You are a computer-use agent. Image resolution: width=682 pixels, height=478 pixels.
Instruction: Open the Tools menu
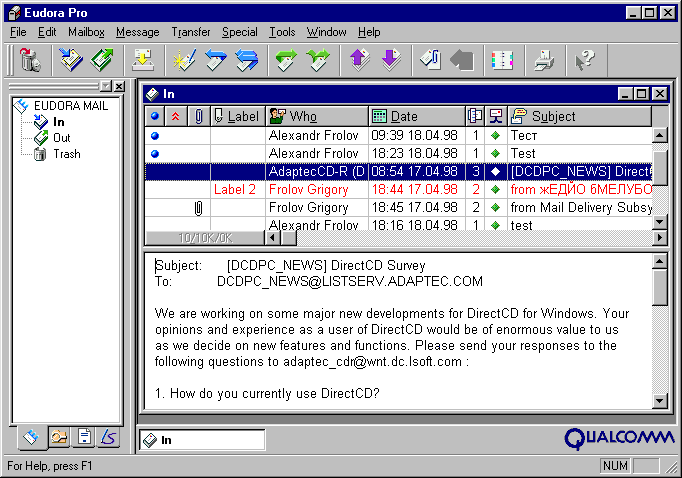[x=282, y=32]
